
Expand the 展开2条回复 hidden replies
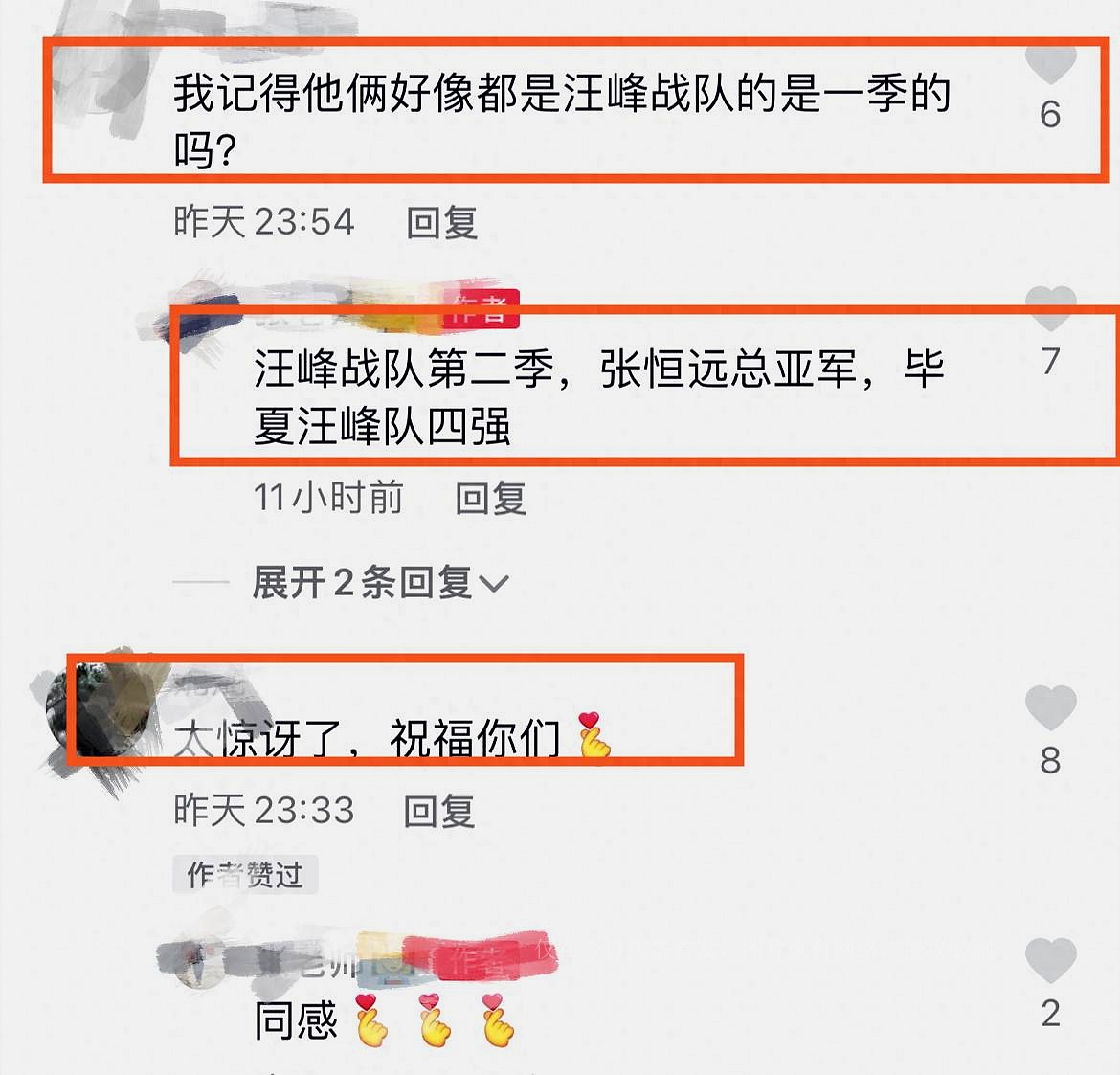pyautogui.click(x=380, y=582)
